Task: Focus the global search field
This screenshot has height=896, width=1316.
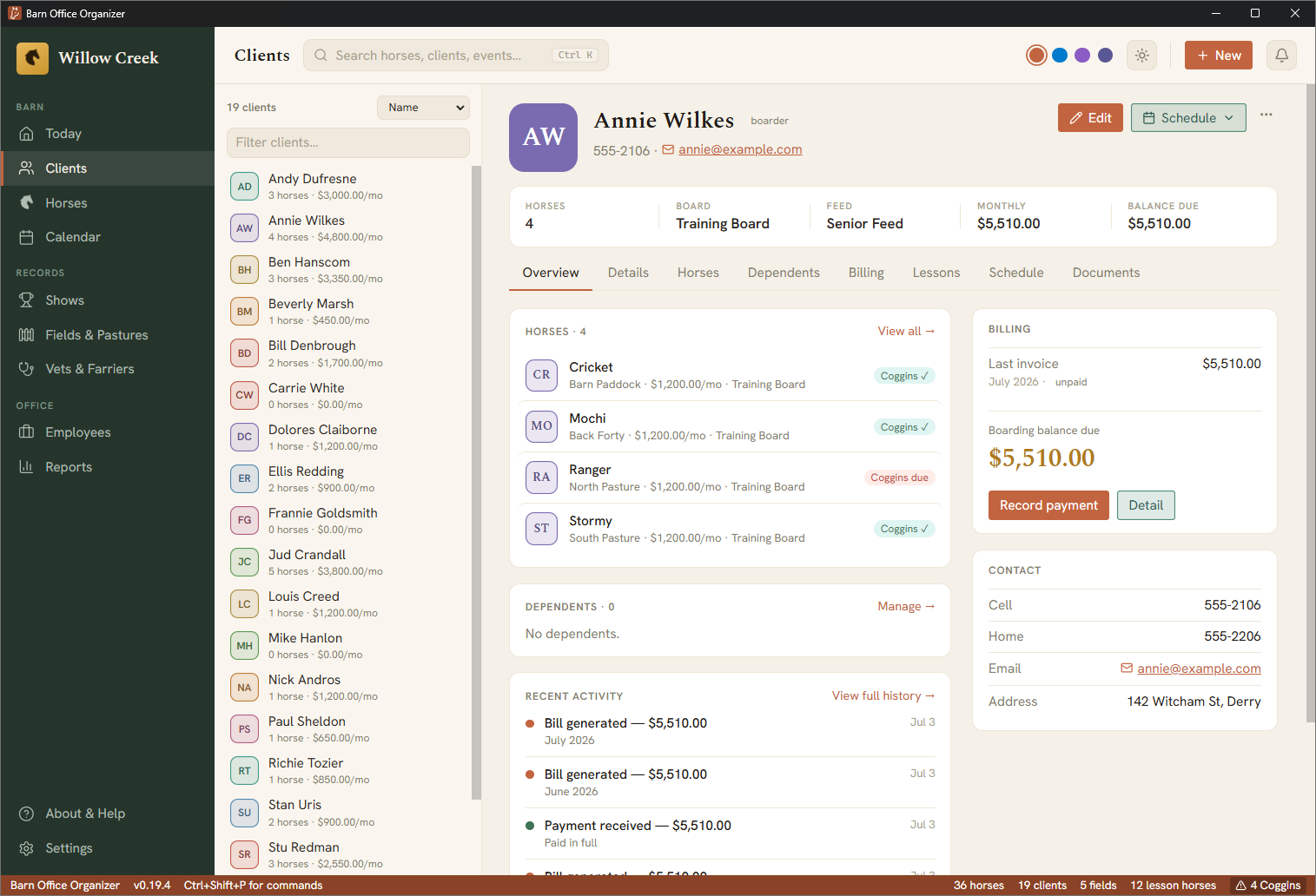Action: pyautogui.click(x=455, y=56)
